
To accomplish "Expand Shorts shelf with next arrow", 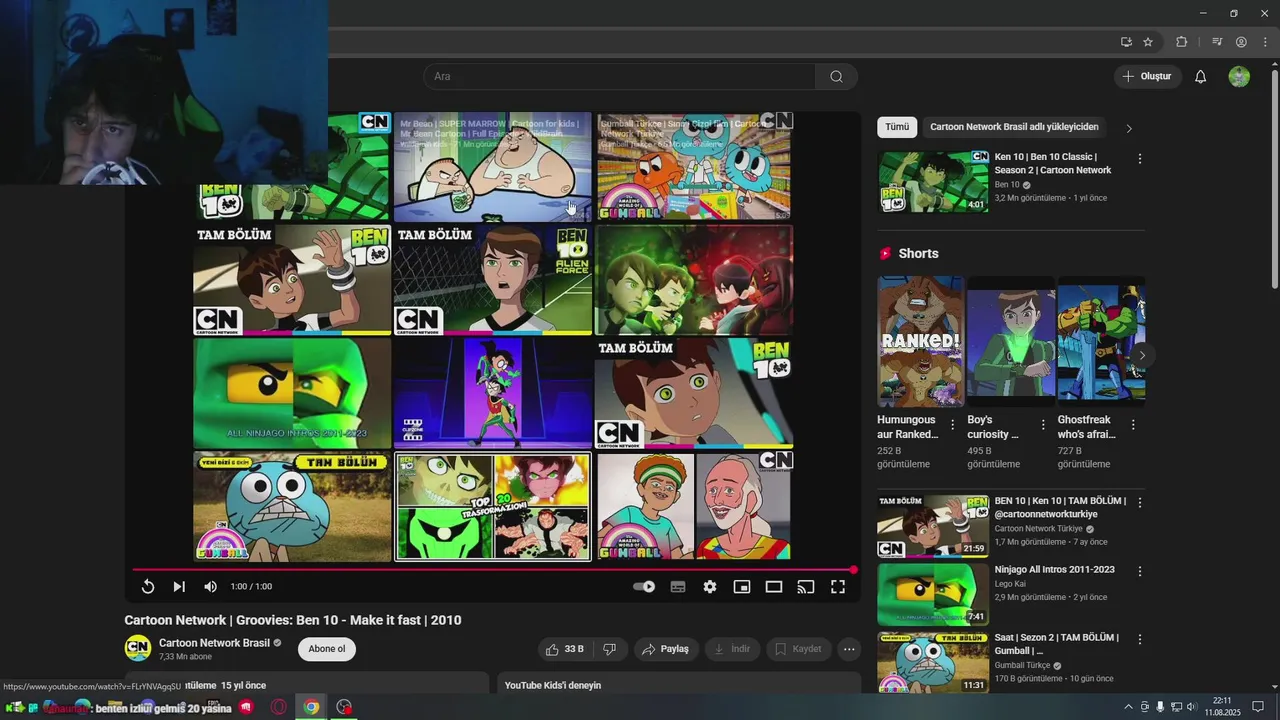I will click(1142, 355).
